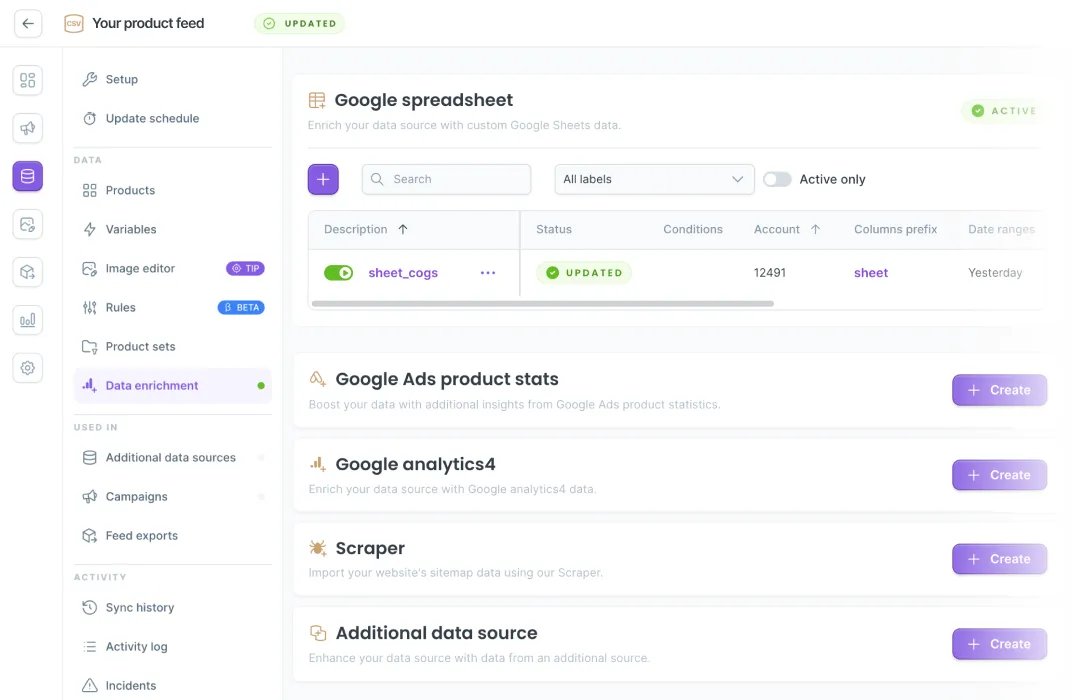Click the CSV feed icon
This screenshot has width=1088, height=700.
coord(74,24)
